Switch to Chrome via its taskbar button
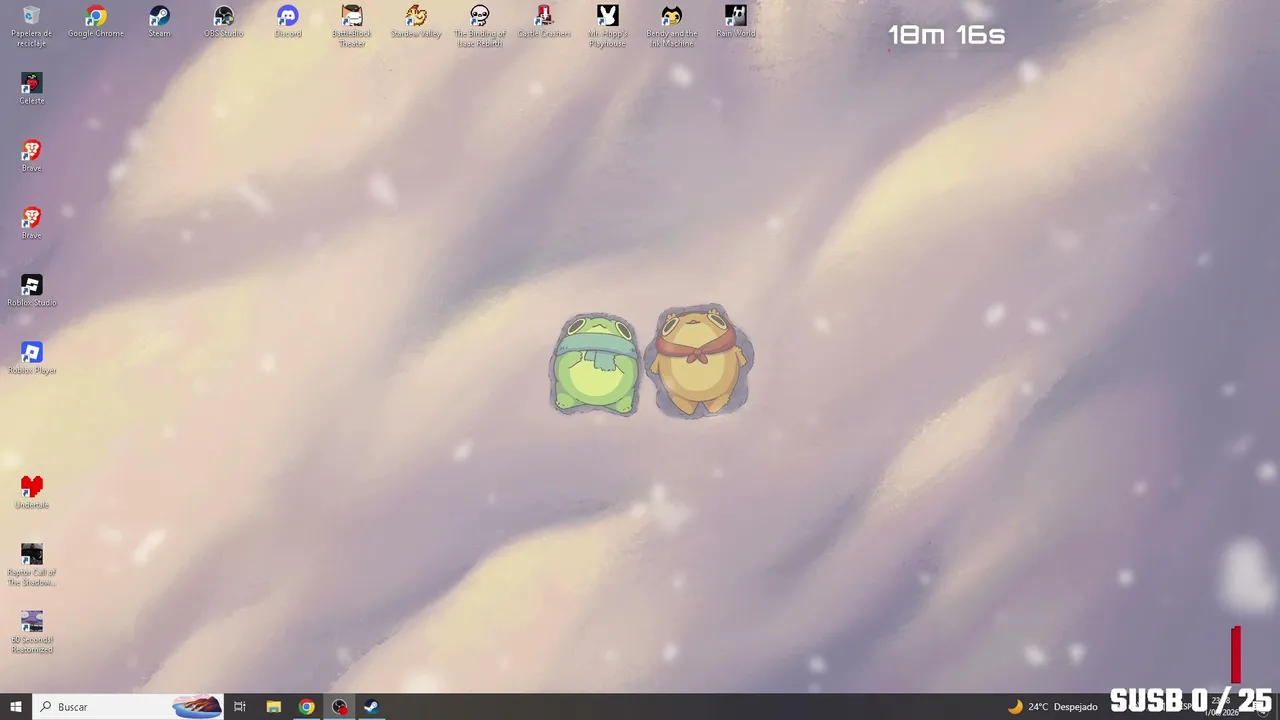This screenshot has width=1280, height=720. [306, 707]
